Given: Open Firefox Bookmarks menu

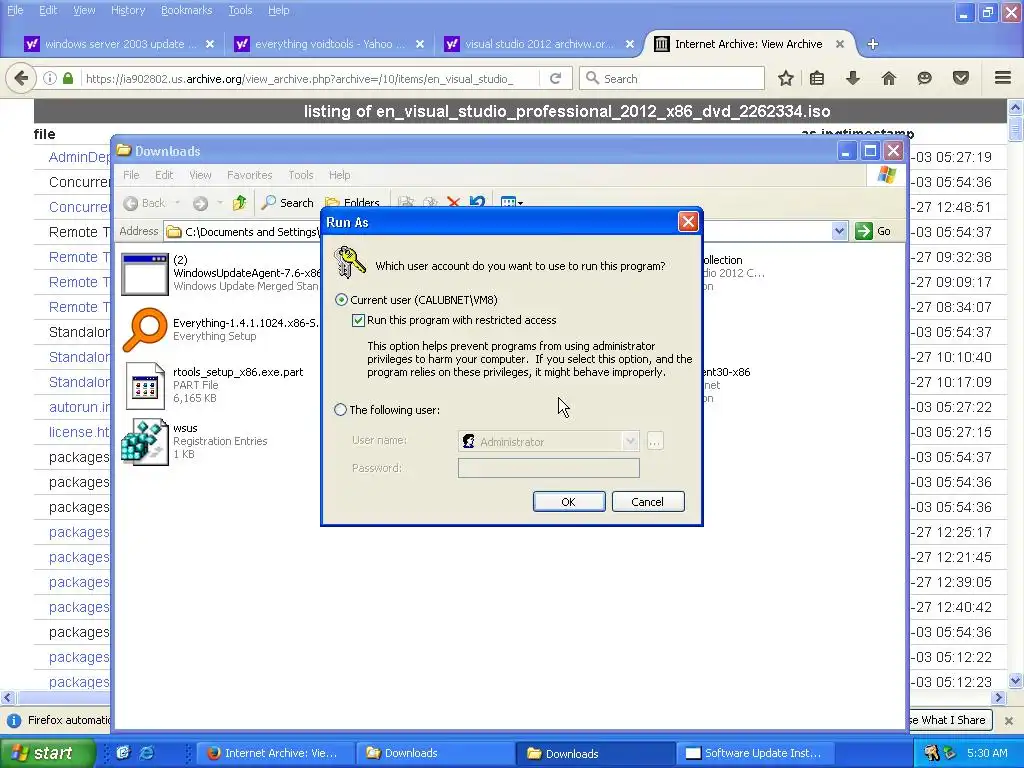Looking at the screenshot, I should tap(186, 10).
